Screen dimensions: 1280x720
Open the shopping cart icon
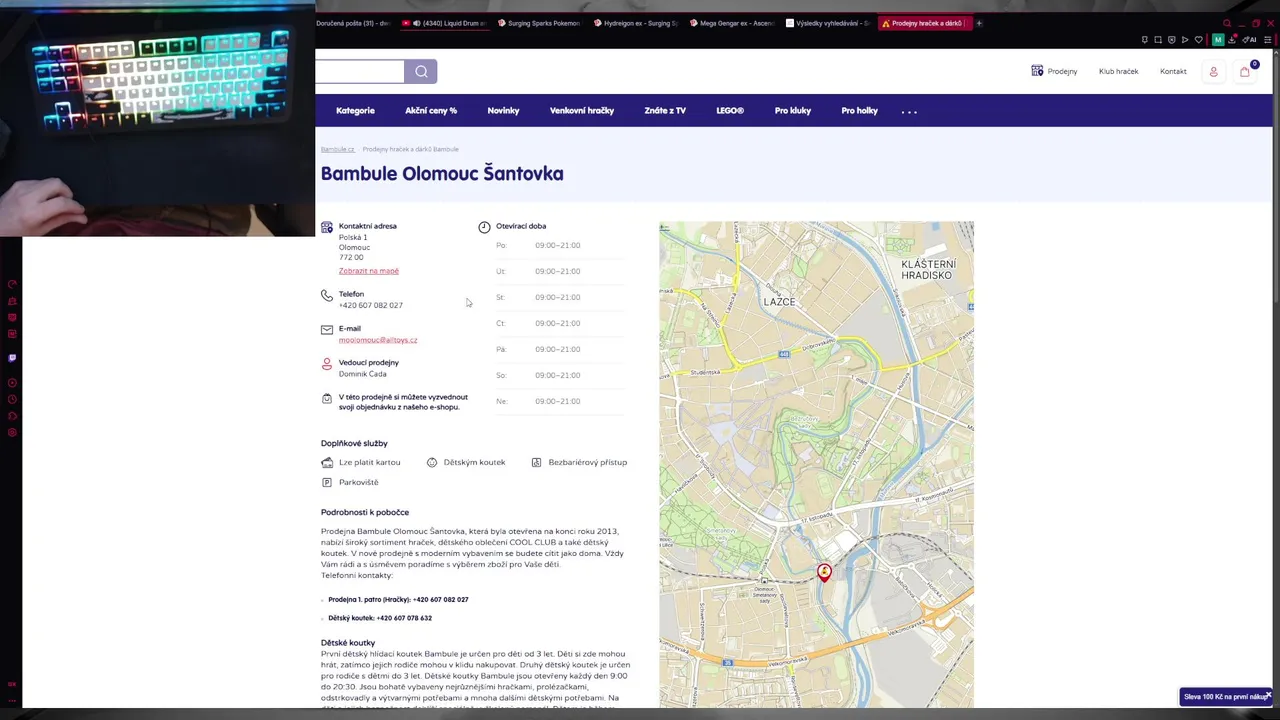pos(1245,72)
